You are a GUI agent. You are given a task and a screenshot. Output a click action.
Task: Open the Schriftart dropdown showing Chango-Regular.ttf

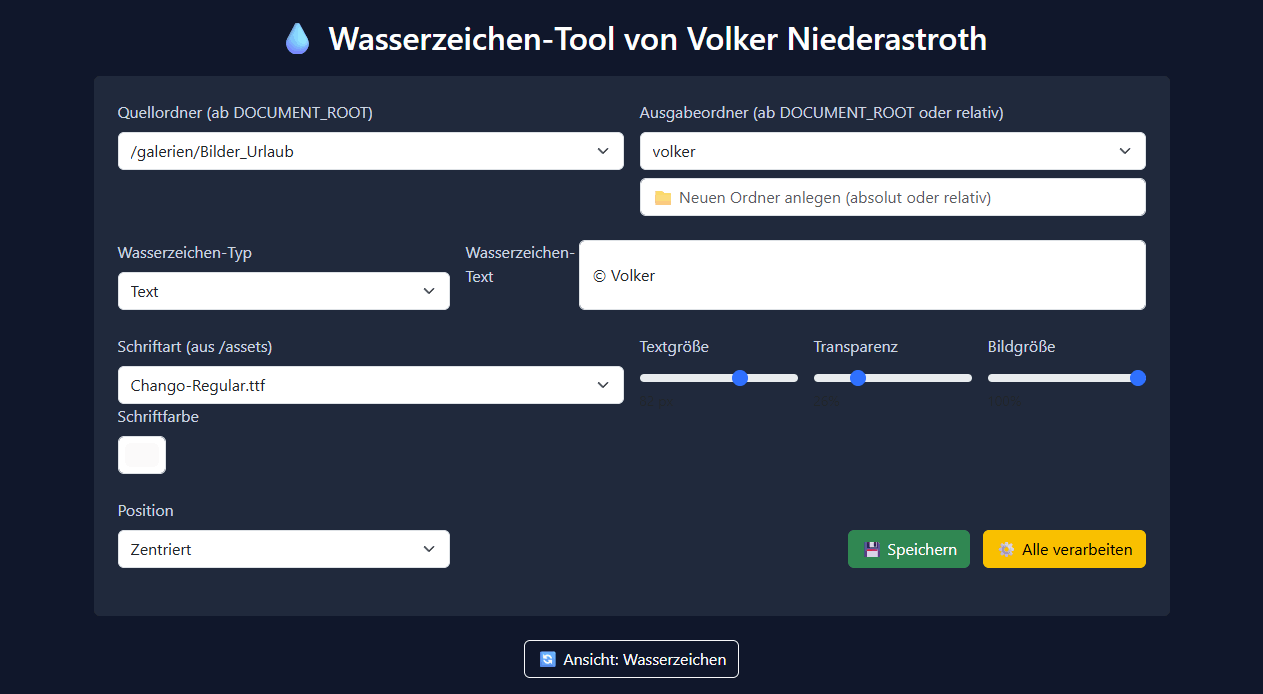[370, 384]
